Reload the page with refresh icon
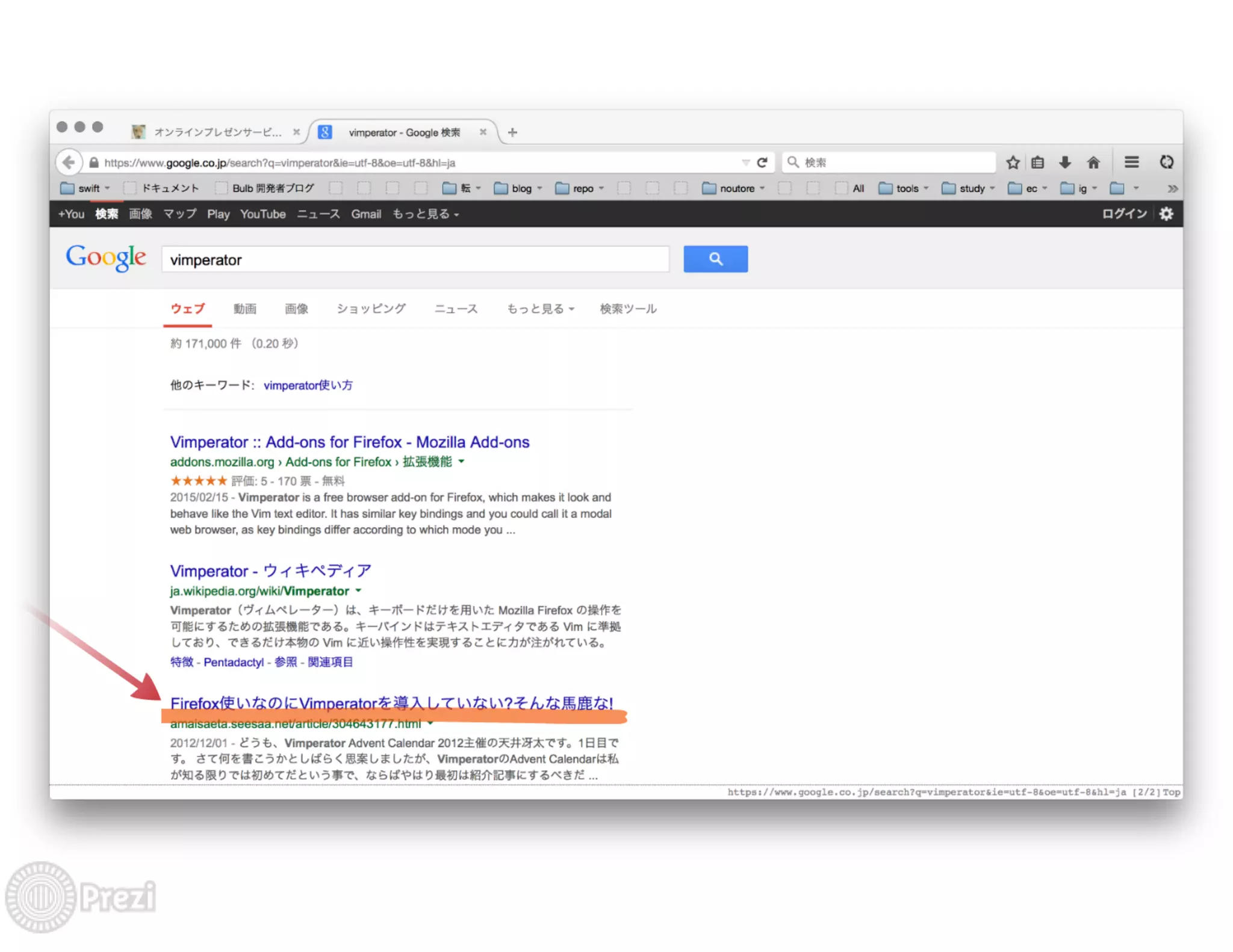This screenshot has height=952, width=1233. 762,162
